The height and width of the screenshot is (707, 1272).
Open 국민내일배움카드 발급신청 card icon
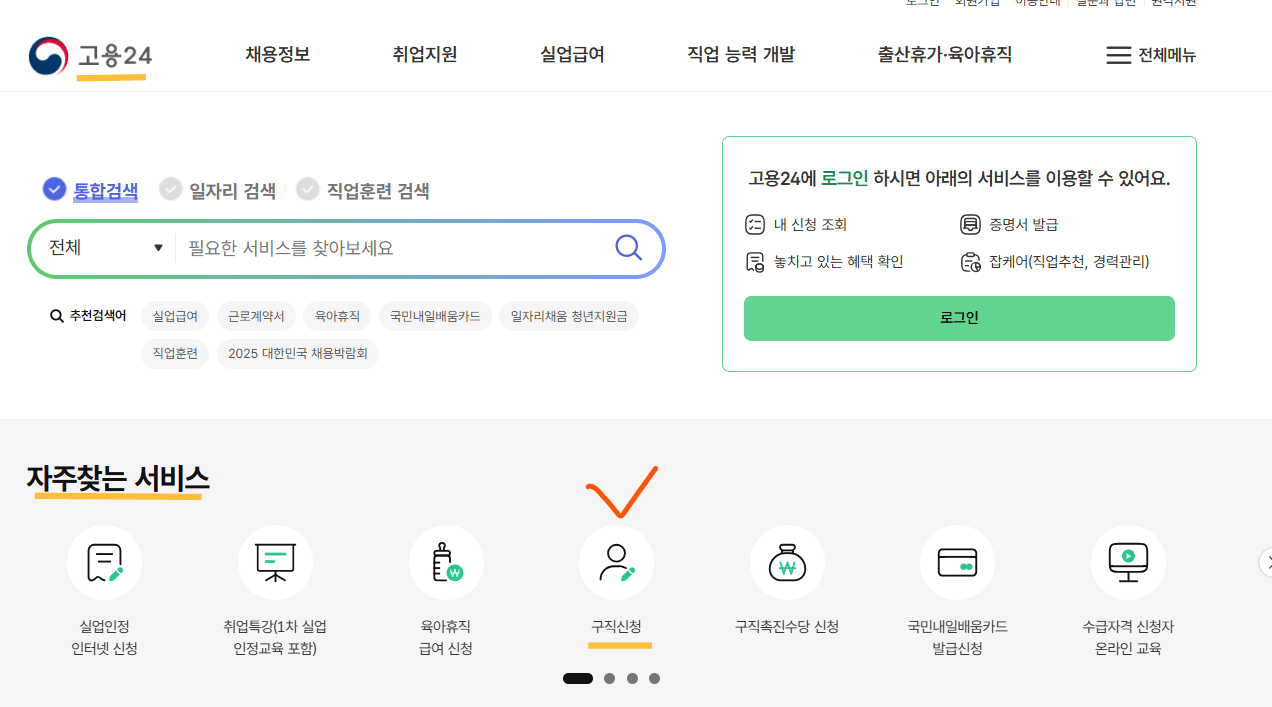958,562
